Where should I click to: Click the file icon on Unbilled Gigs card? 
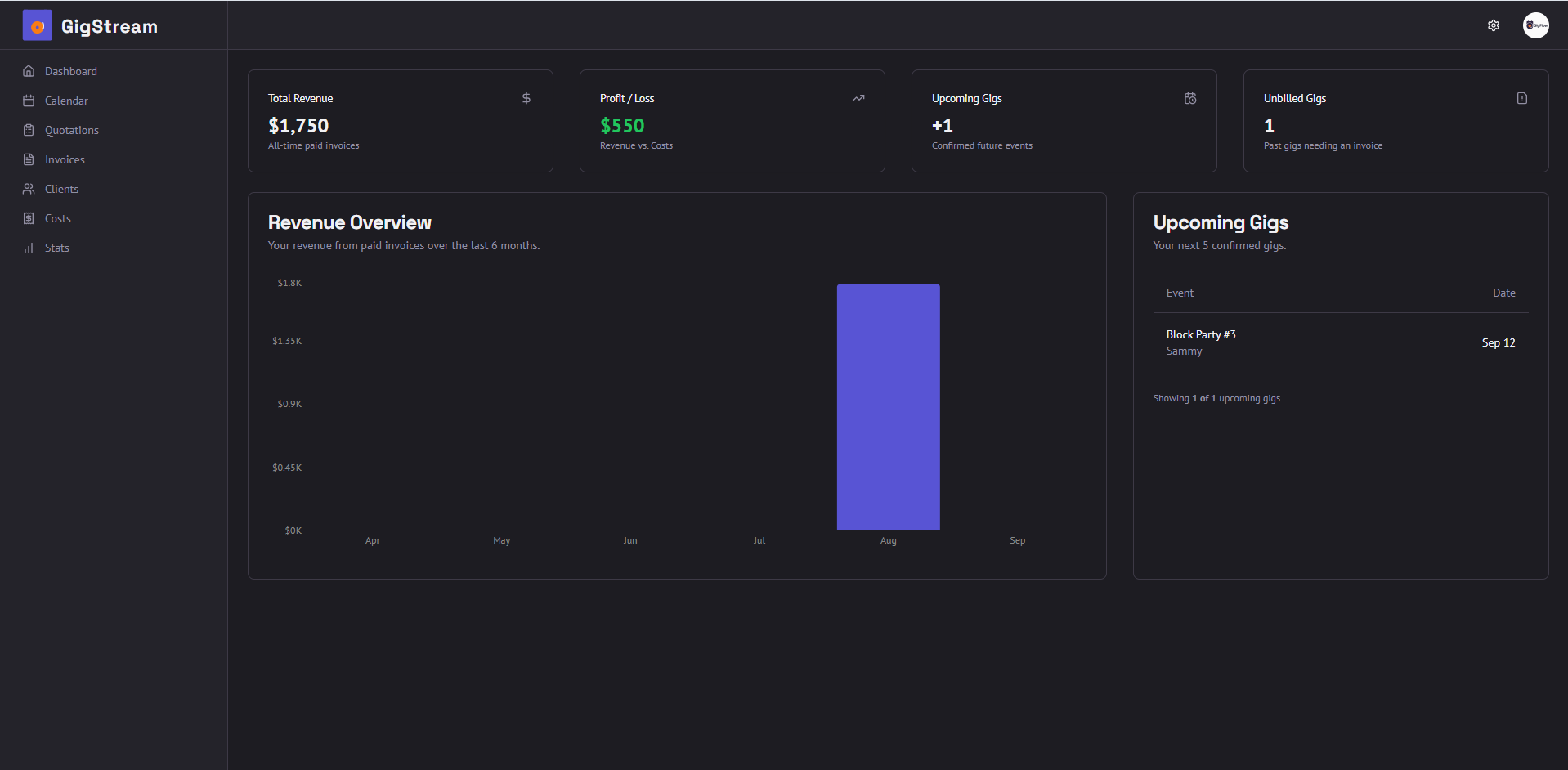(x=1521, y=98)
